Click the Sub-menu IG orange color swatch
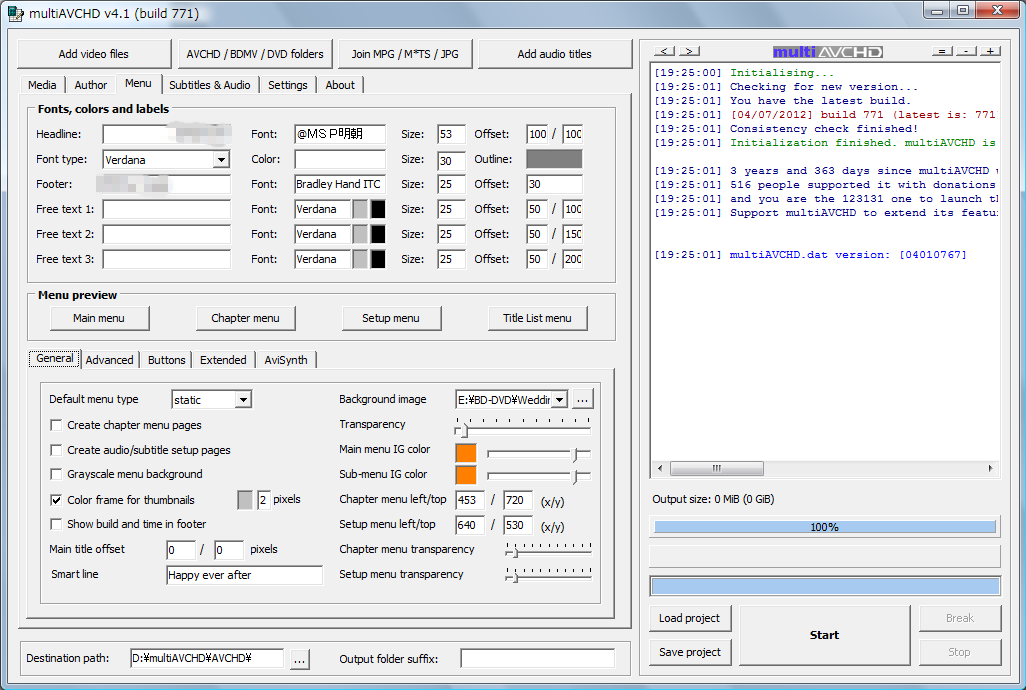The width and height of the screenshot is (1026, 690). pyautogui.click(x=466, y=475)
